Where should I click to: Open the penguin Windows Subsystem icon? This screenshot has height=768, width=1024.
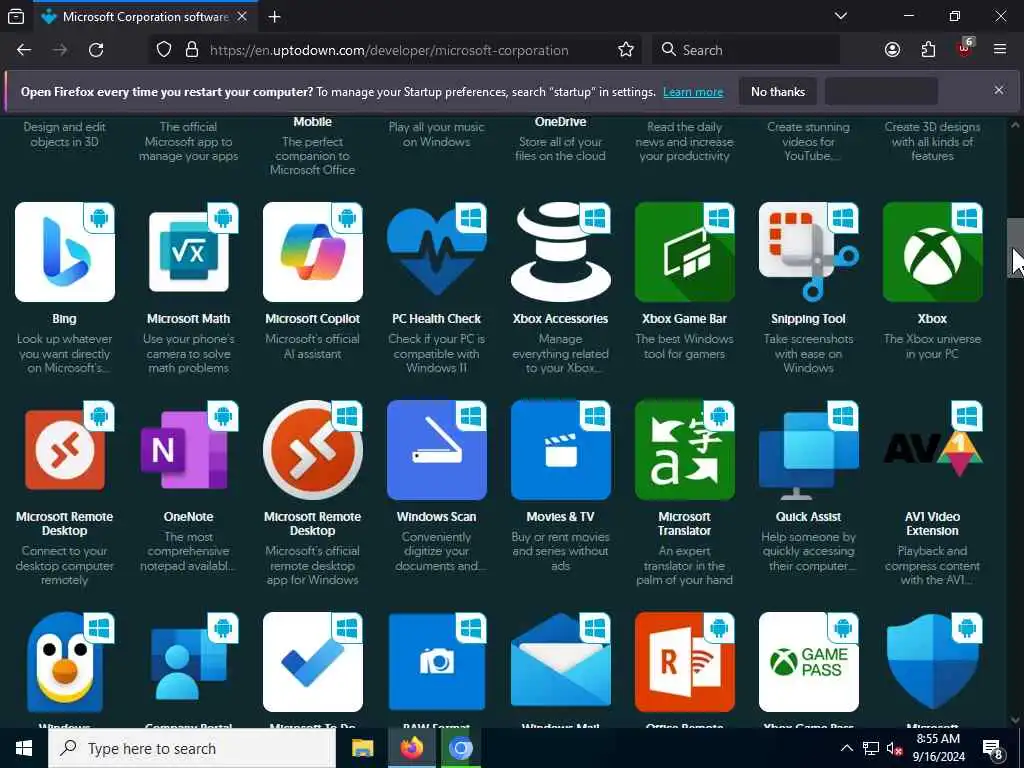[x=65, y=662]
